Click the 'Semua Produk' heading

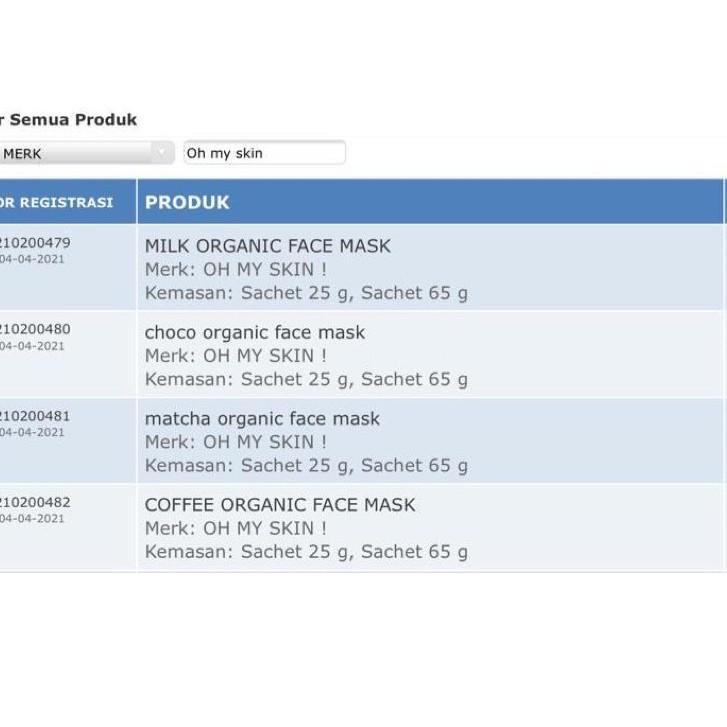(x=72, y=120)
